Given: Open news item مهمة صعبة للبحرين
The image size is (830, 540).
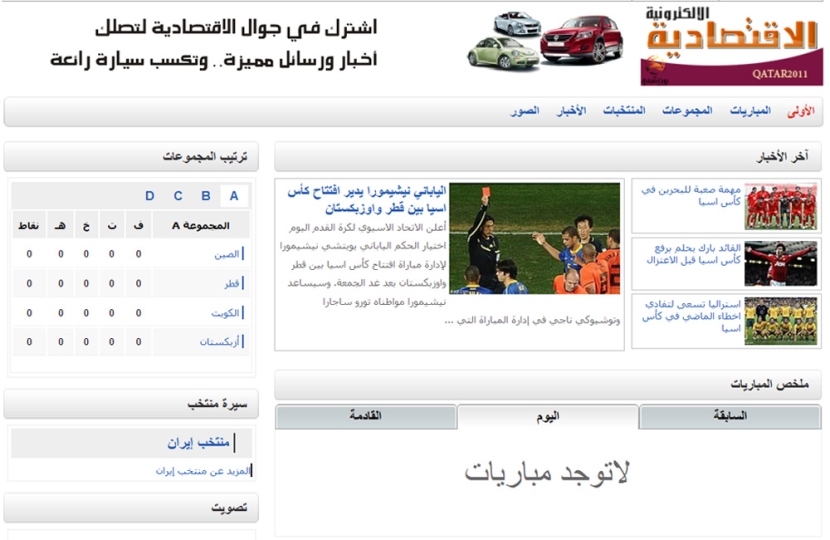Looking at the screenshot, I should tap(691, 195).
